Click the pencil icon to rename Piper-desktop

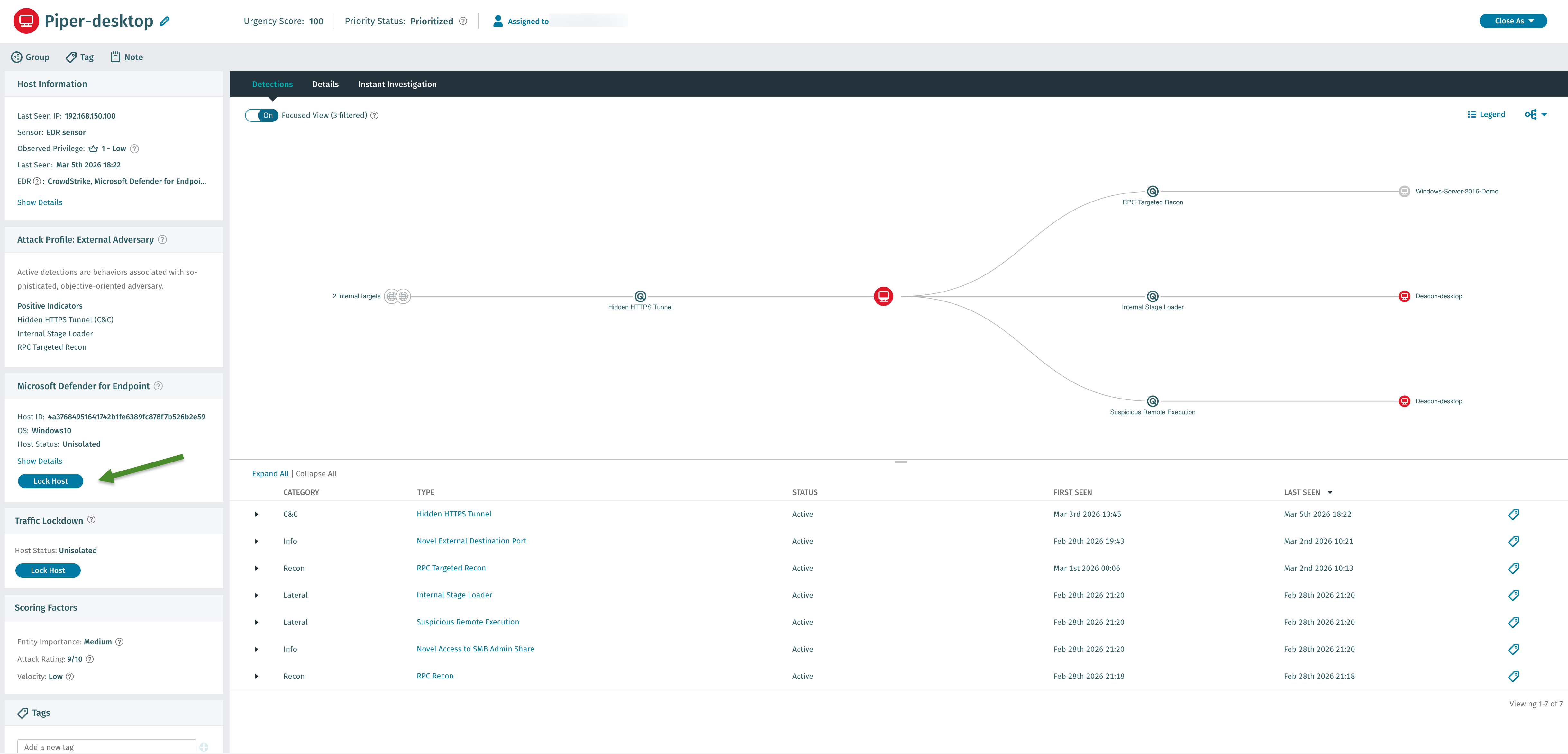[164, 21]
